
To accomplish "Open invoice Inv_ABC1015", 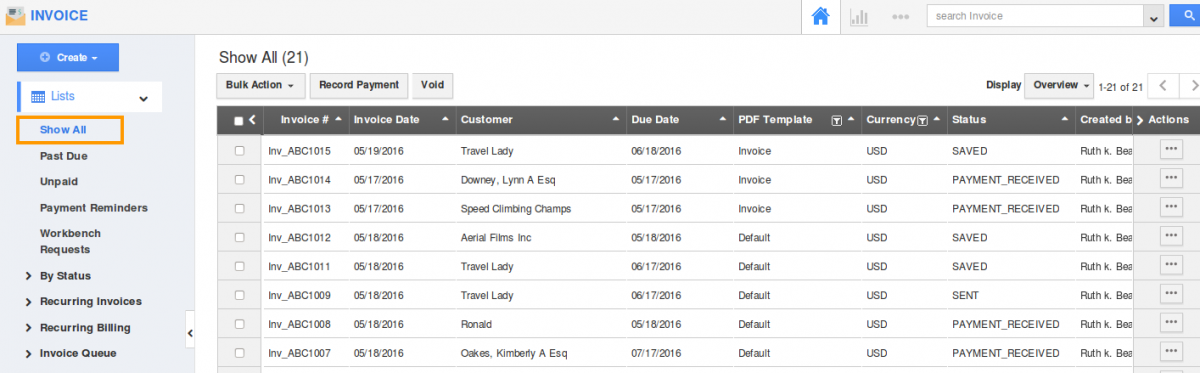I will pos(299,151).
